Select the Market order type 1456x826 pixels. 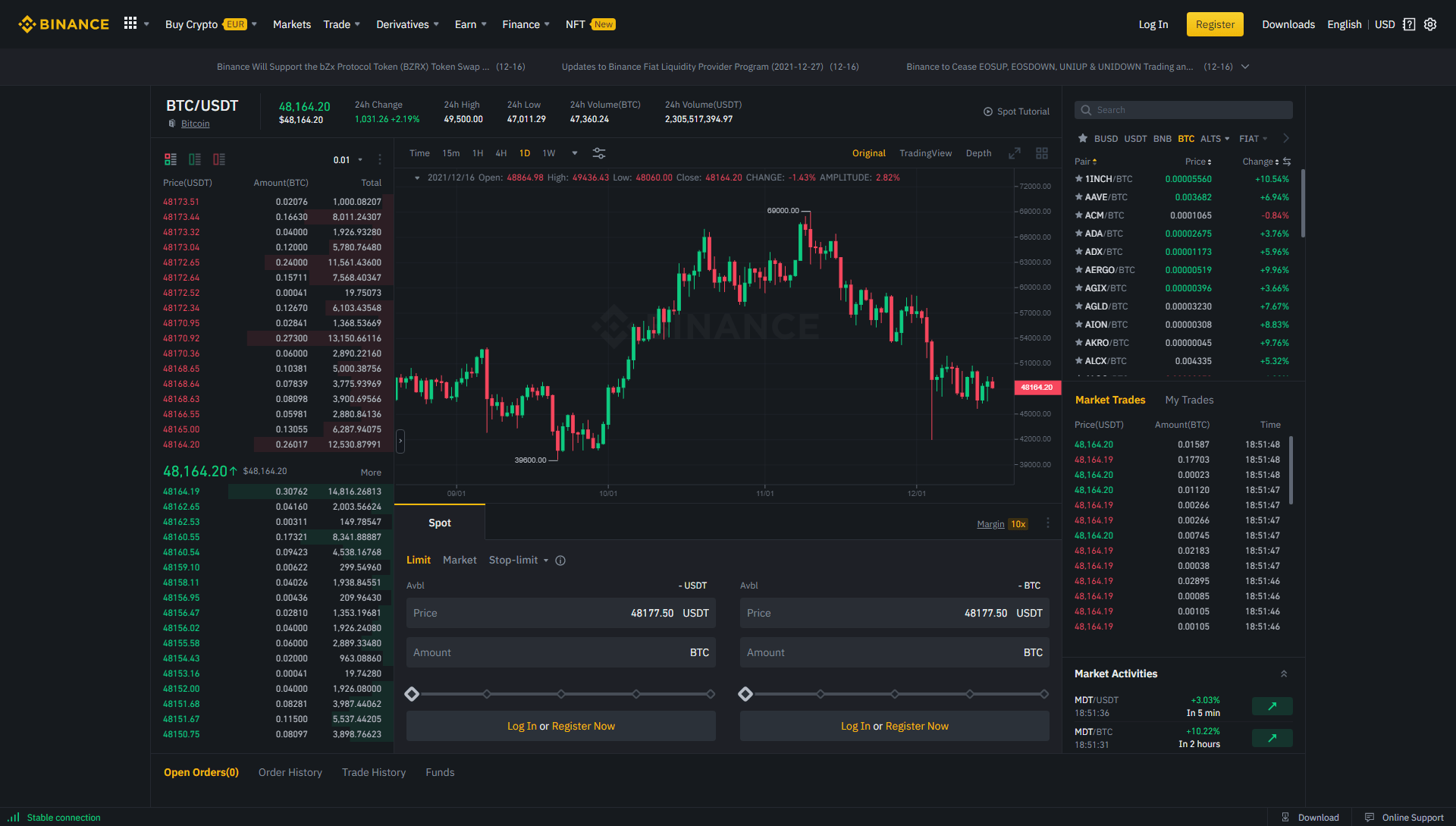tap(460, 560)
